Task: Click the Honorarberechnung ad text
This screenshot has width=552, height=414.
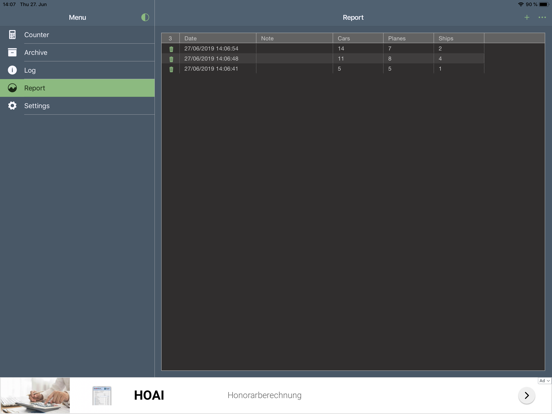Action: [264, 395]
